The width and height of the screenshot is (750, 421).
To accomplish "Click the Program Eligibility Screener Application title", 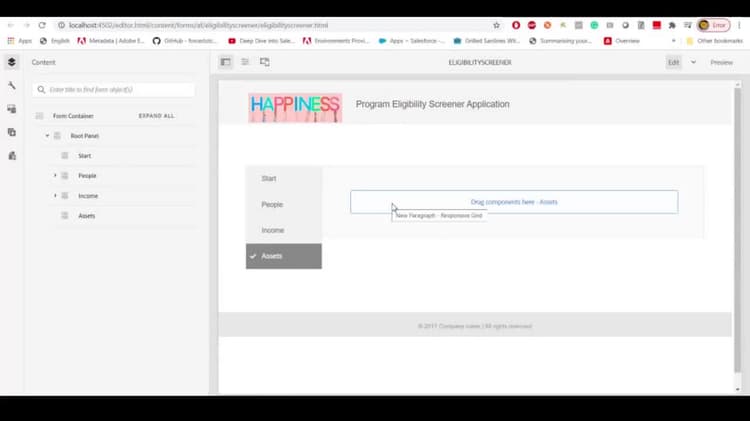I will [x=432, y=104].
